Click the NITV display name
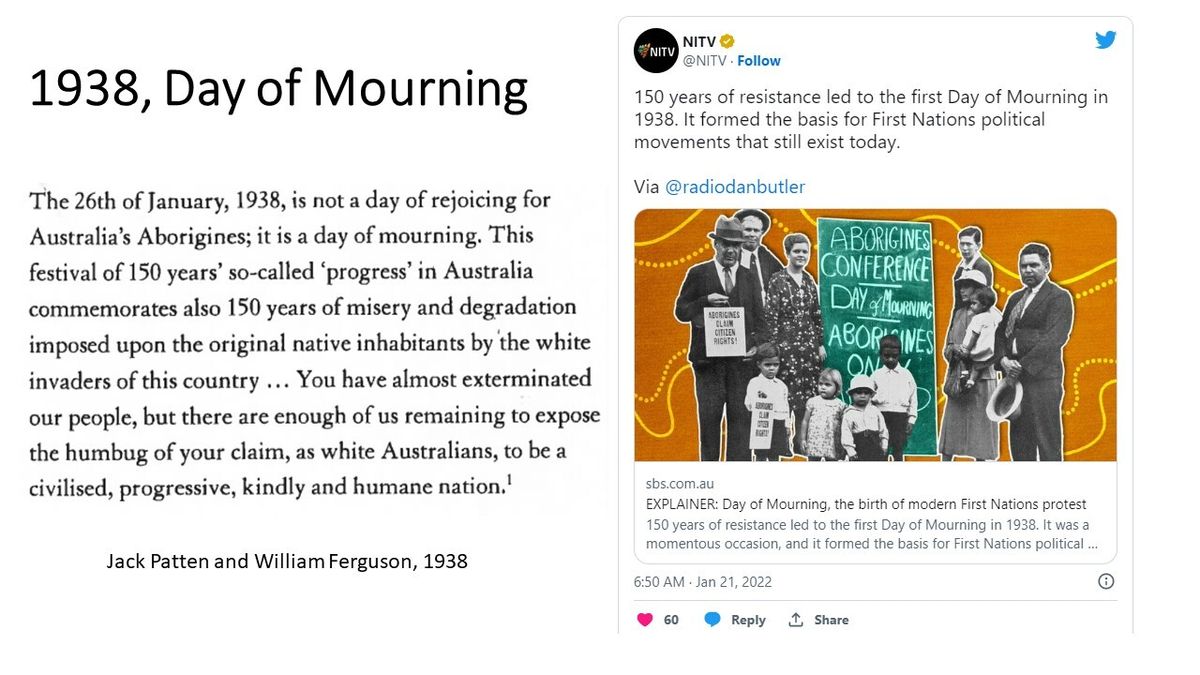The width and height of the screenshot is (1200, 675). [x=699, y=41]
